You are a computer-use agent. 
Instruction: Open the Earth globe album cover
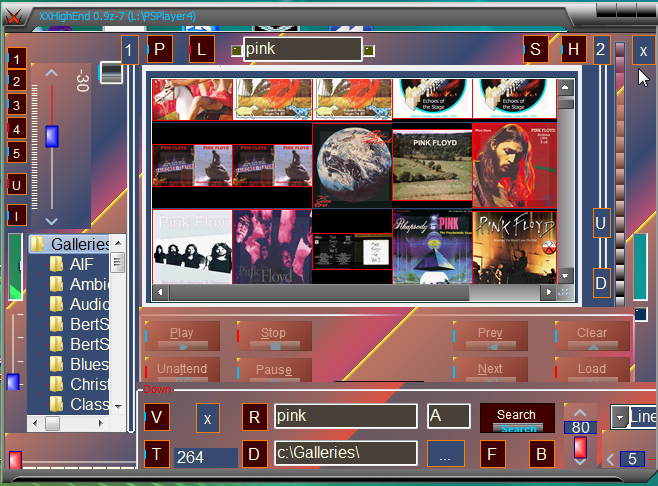[352, 166]
